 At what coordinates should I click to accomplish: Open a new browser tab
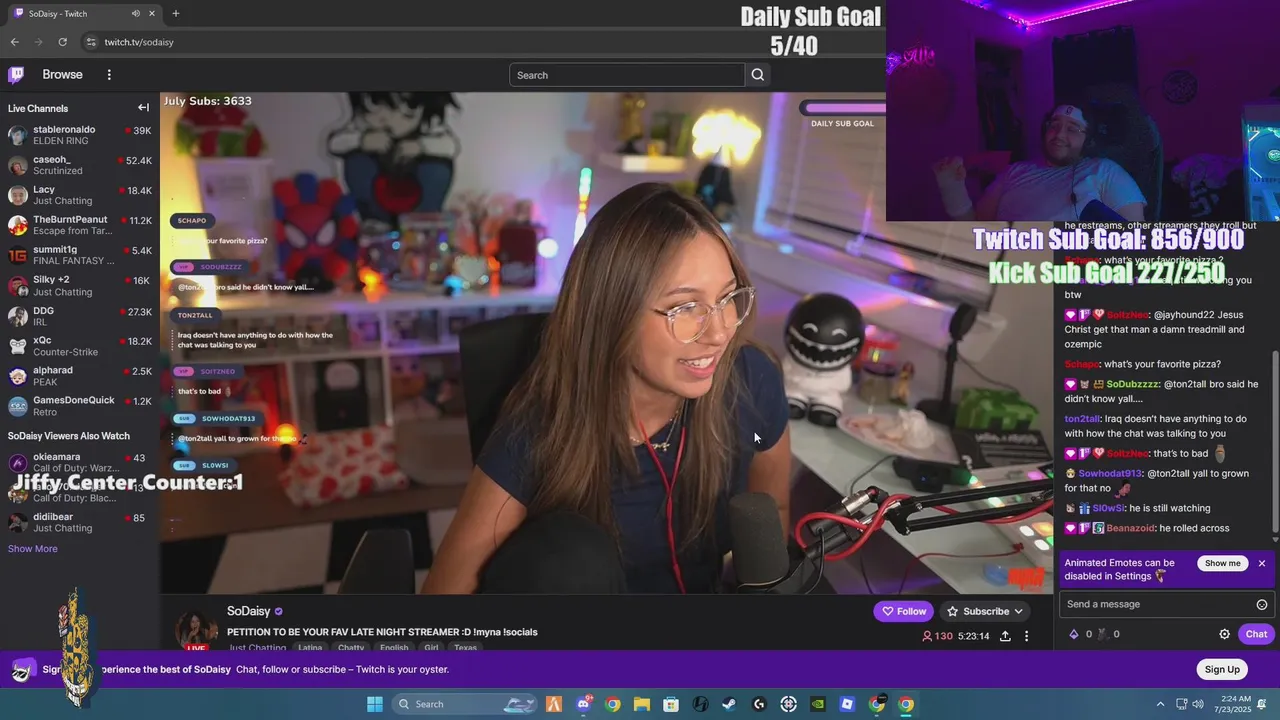176,13
